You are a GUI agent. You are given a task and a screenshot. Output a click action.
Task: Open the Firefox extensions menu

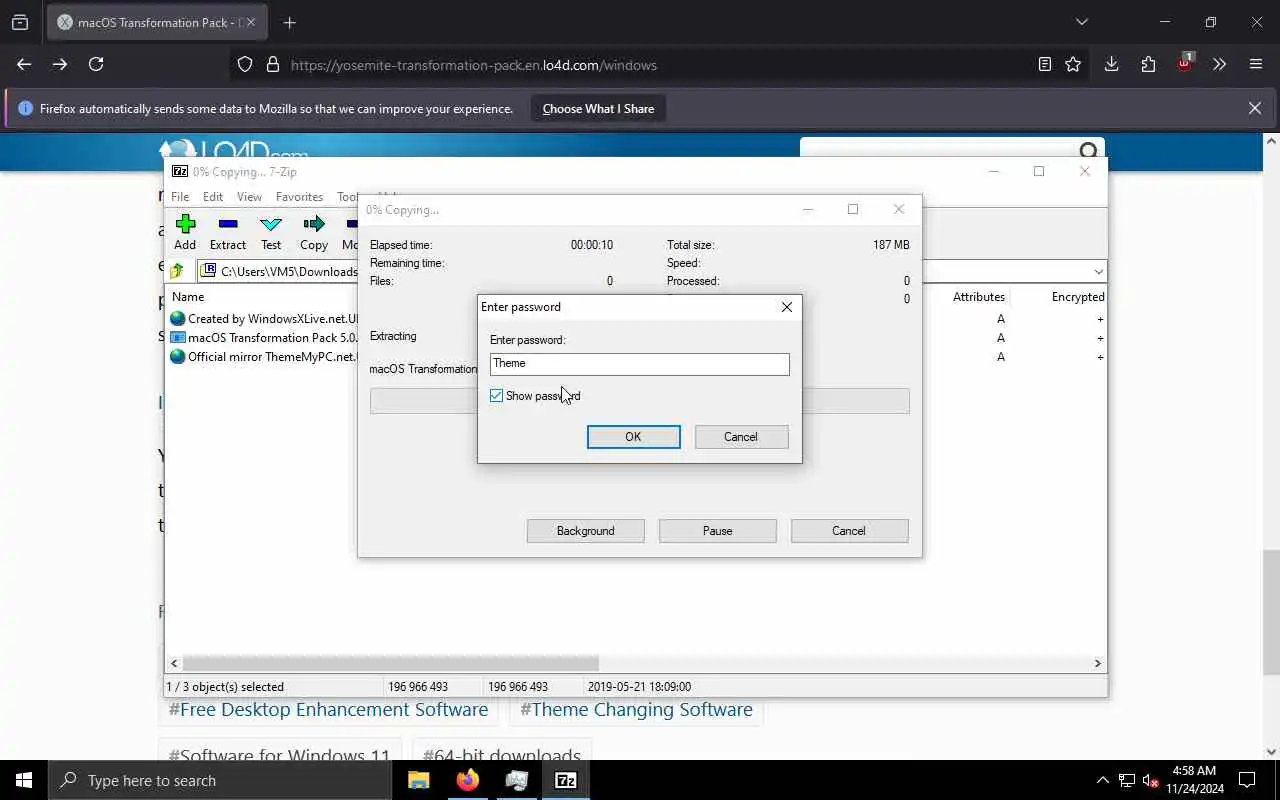[1148, 64]
